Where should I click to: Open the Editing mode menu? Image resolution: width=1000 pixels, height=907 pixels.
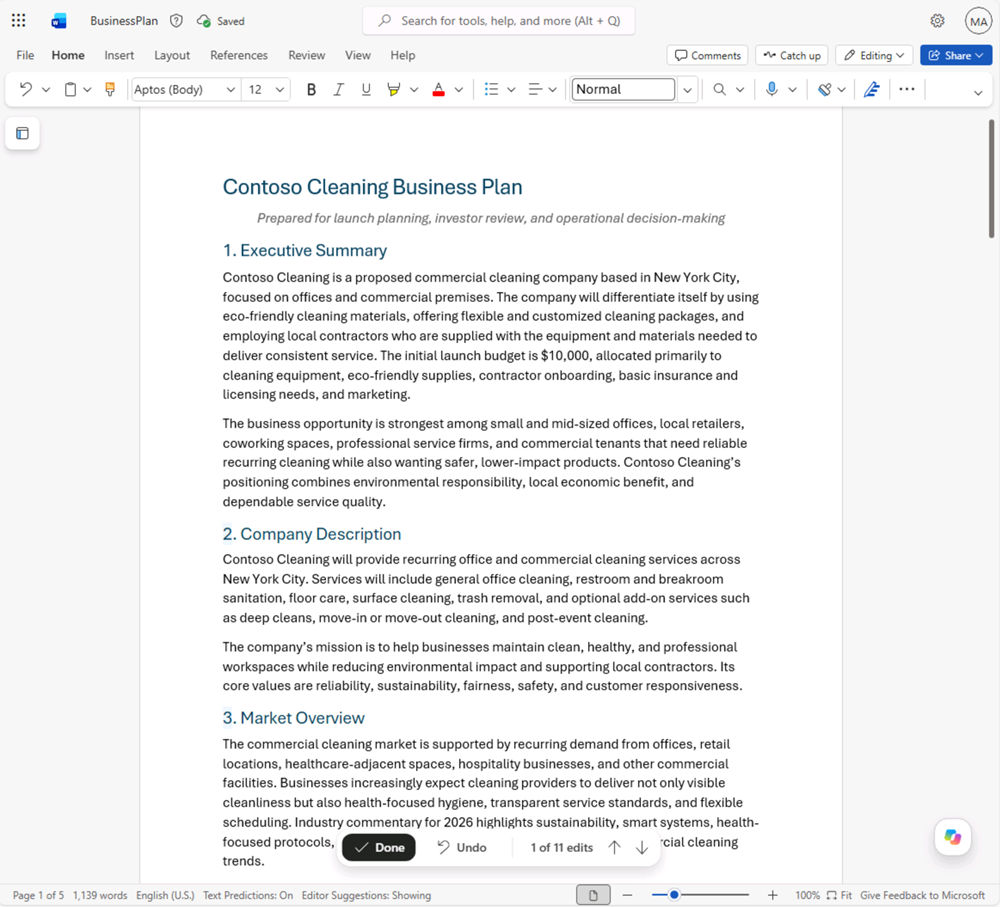pos(874,55)
